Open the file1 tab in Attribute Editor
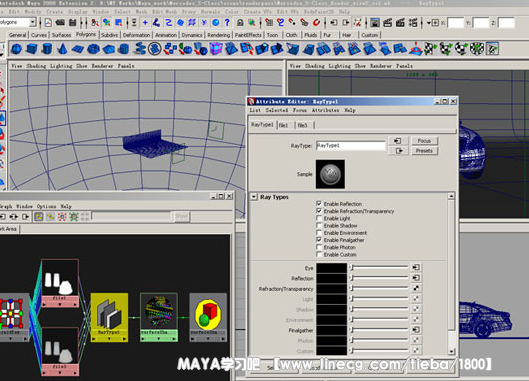Image resolution: width=529 pixels, height=381 pixels. pyautogui.click(x=284, y=125)
